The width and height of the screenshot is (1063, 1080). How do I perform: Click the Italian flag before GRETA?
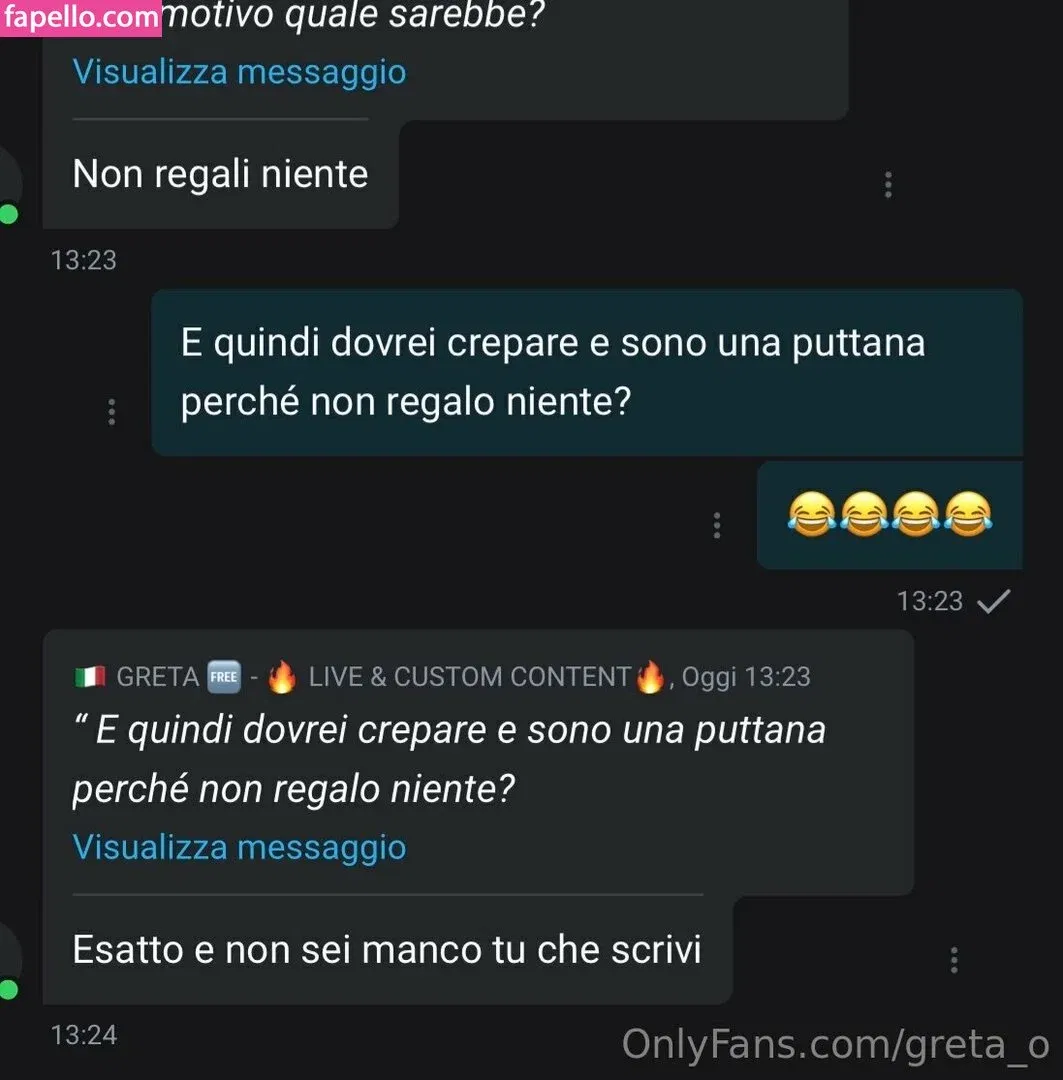click(x=90, y=676)
